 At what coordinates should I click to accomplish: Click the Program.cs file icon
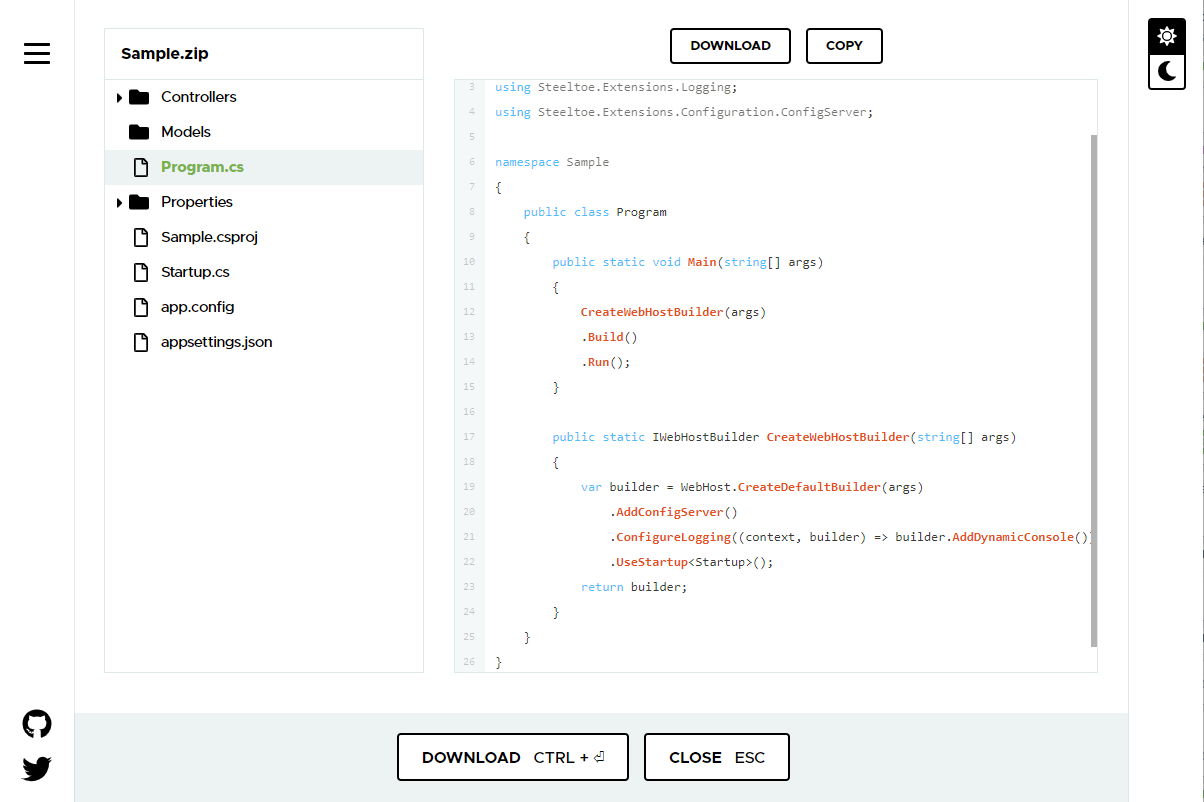click(x=140, y=167)
